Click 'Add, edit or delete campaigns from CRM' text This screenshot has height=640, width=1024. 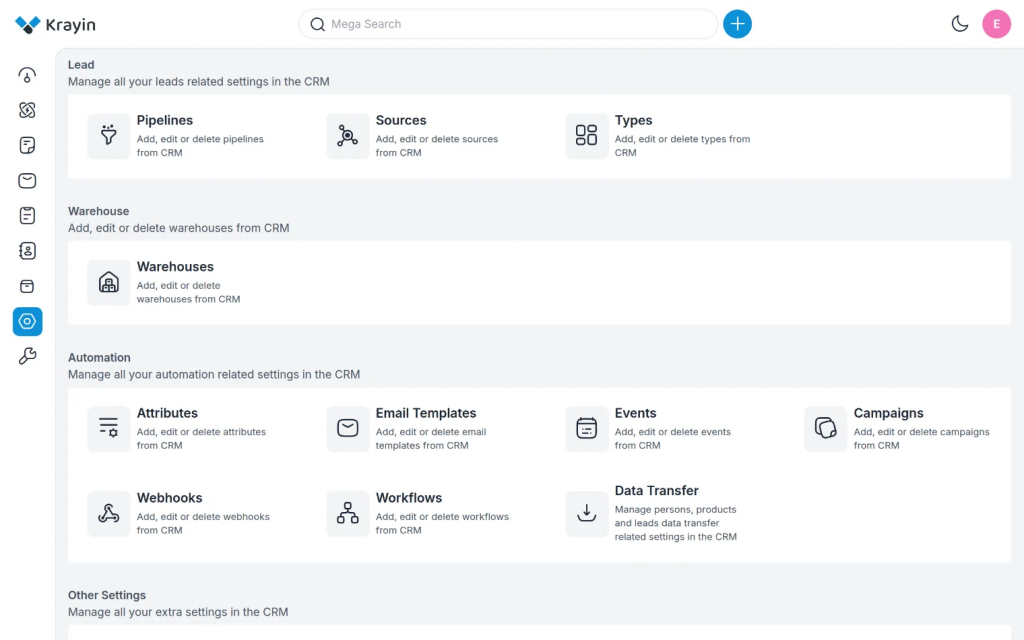click(921, 438)
